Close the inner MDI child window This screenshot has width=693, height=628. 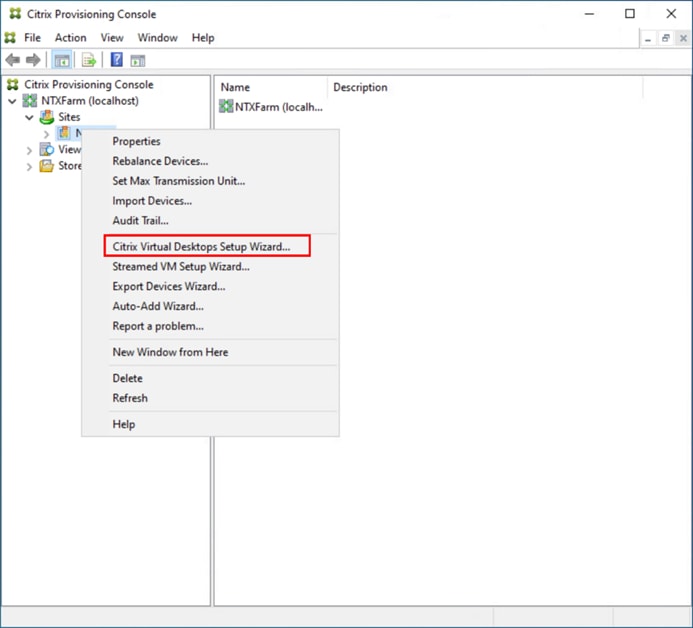click(x=683, y=38)
